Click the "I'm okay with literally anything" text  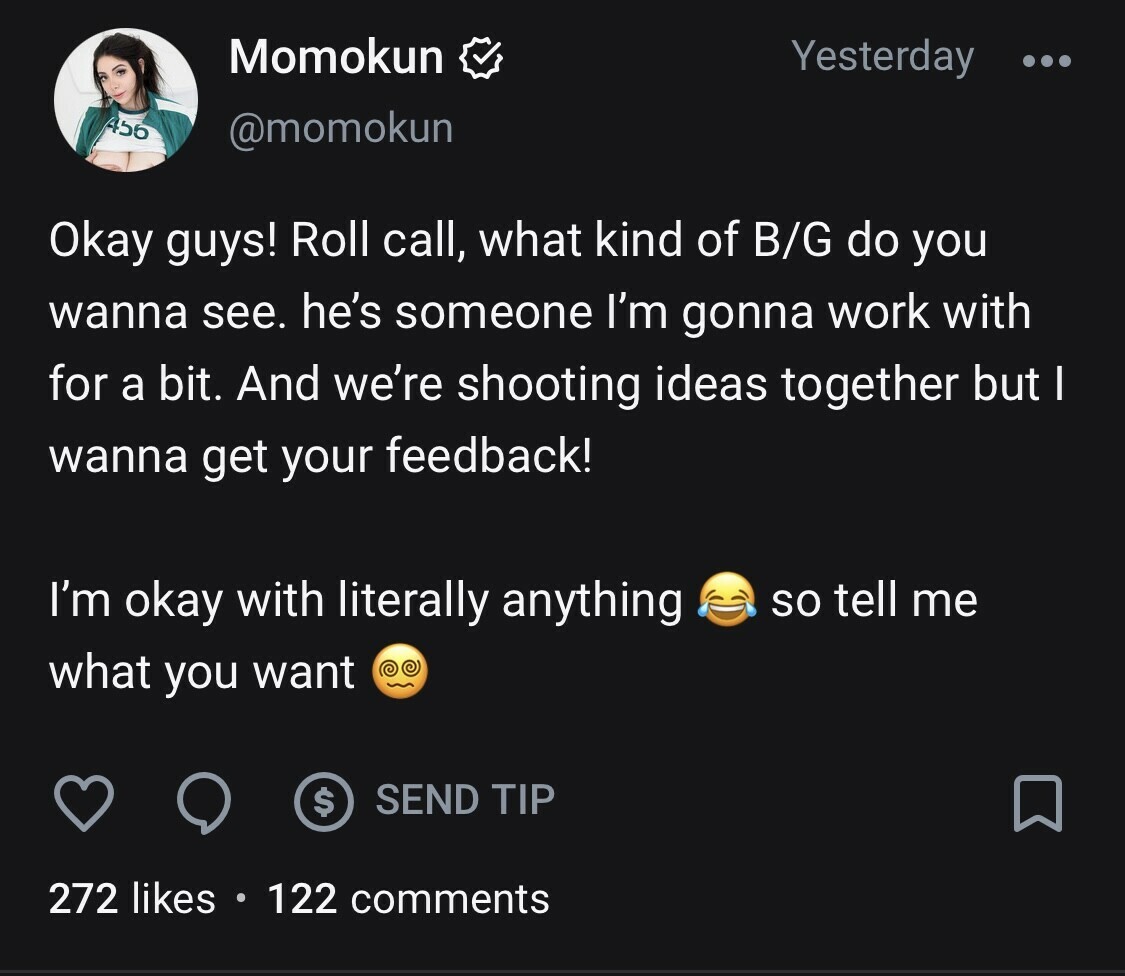365,601
